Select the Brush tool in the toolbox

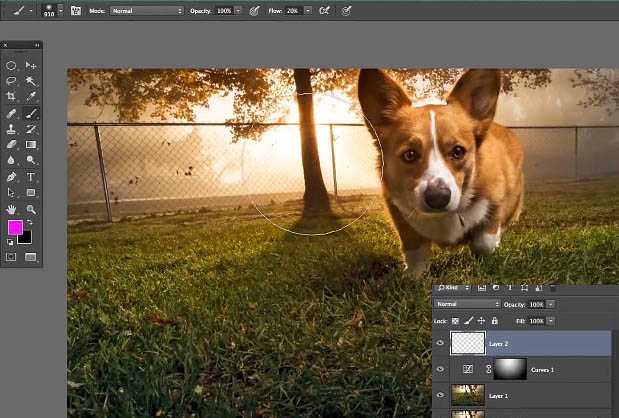(31, 113)
